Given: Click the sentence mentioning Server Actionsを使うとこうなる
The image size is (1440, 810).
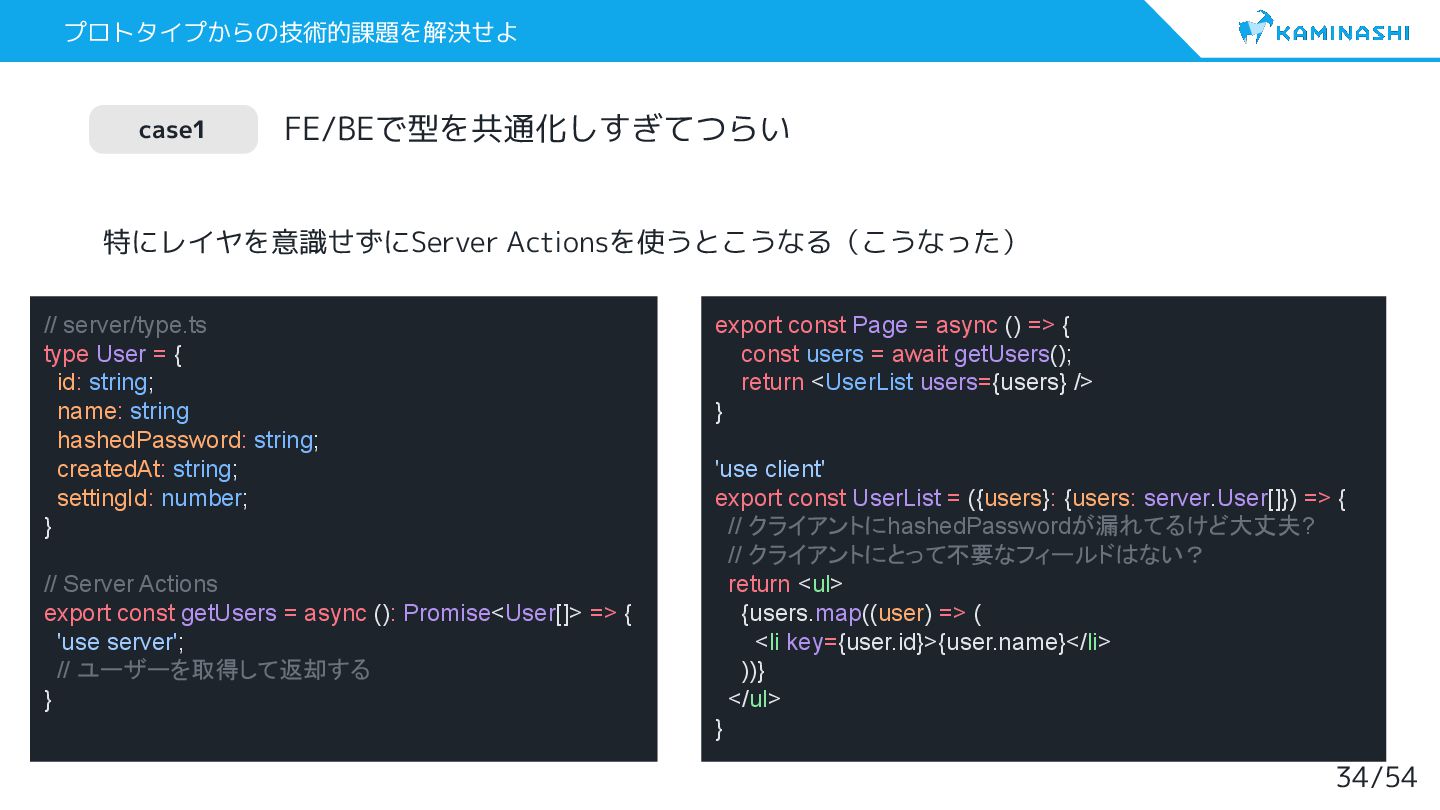Looking at the screenshot, I should tap(560, 242).
